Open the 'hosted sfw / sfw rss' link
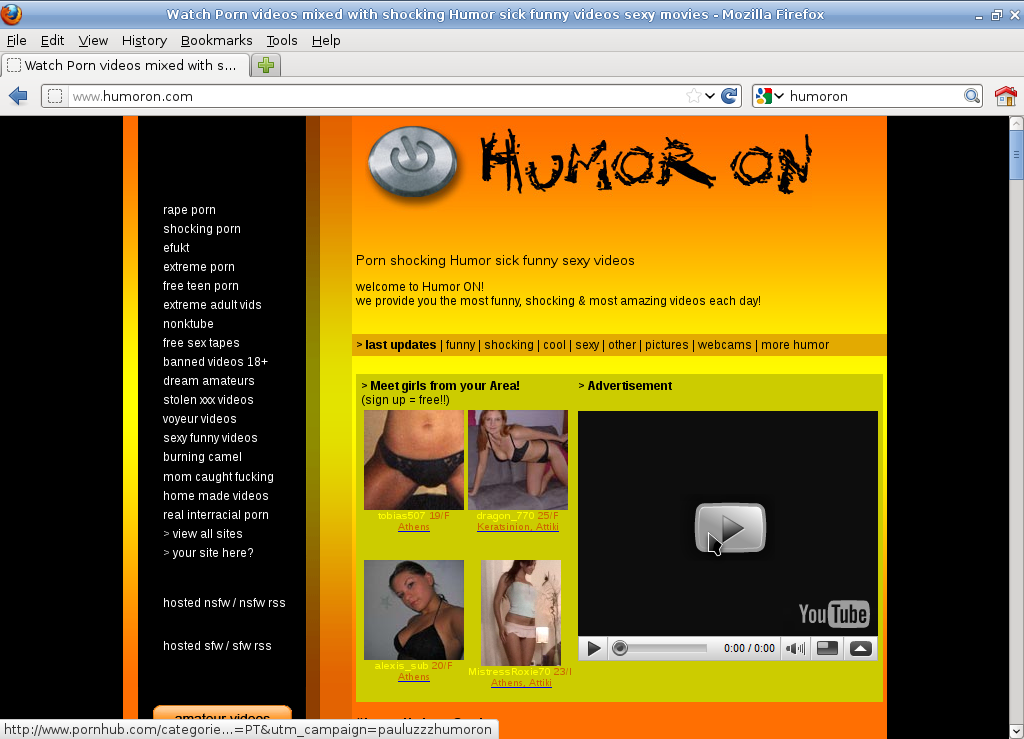Viewport: 1024px width, 739px height. point(217,646)
